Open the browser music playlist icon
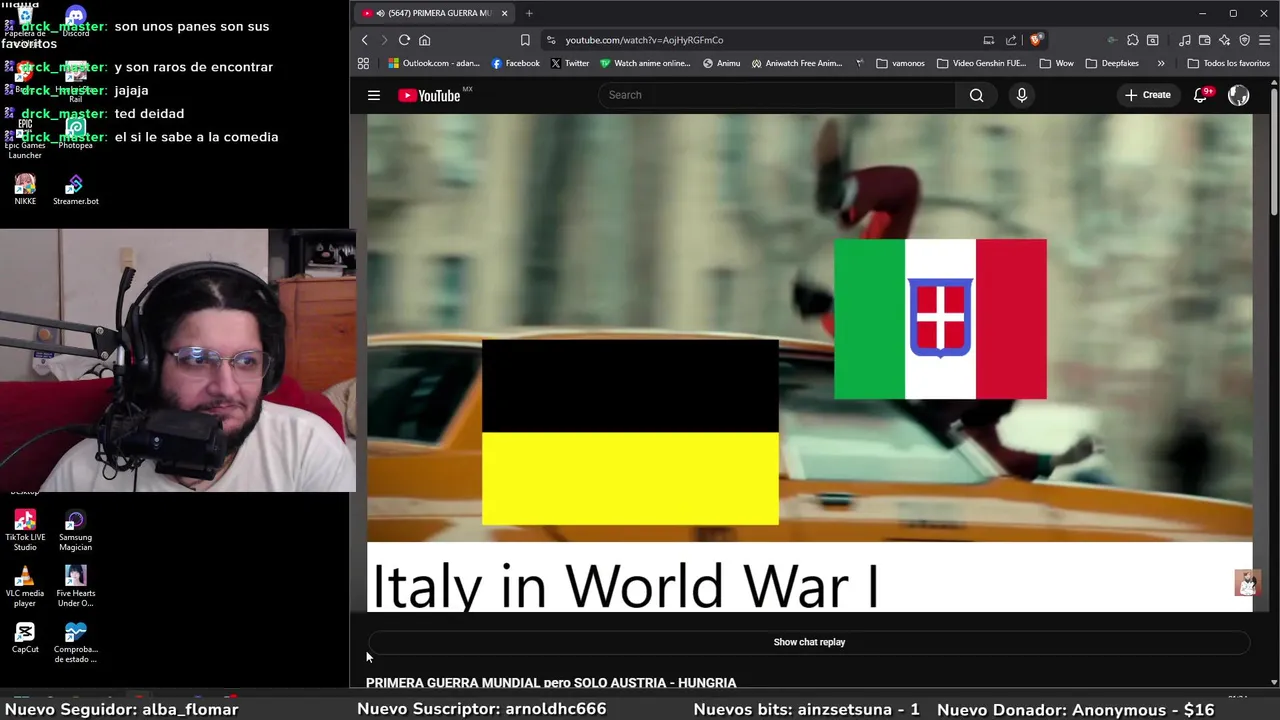Viewport: 1280px width, 720px height. click(1185, 40)
